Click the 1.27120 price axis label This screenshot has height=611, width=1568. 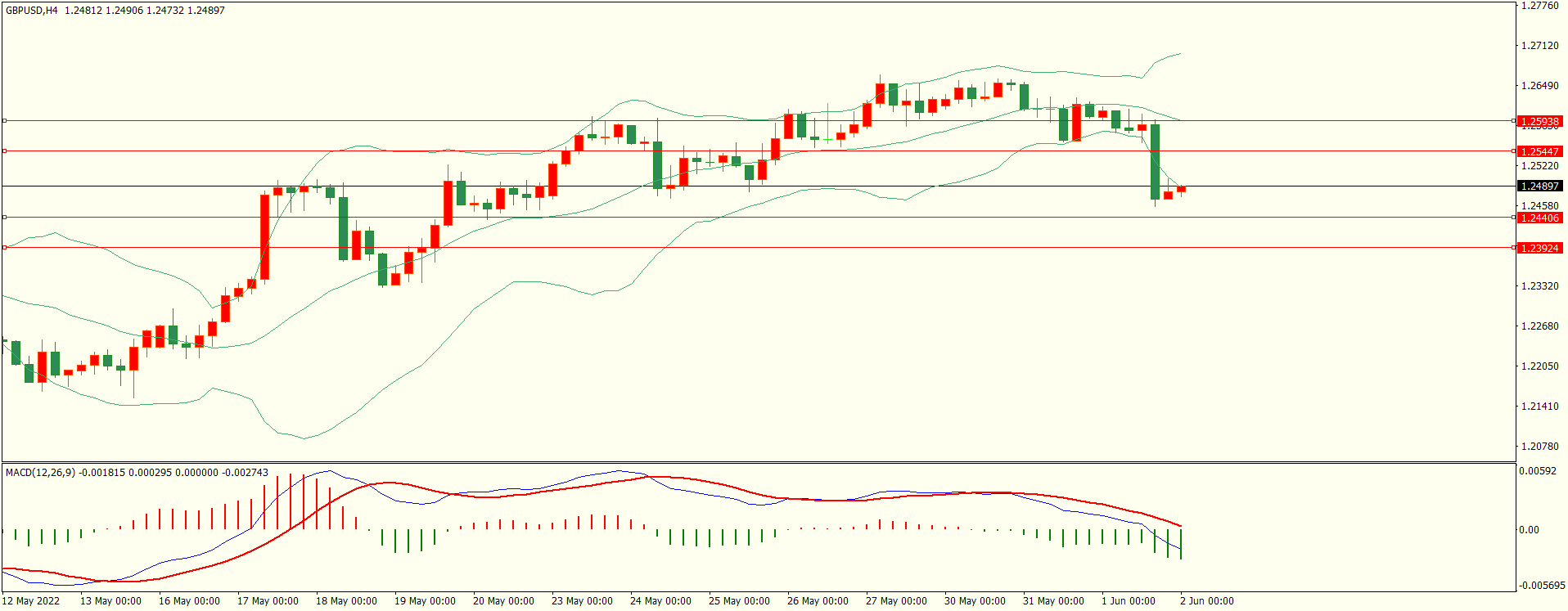click(1539, 46)
